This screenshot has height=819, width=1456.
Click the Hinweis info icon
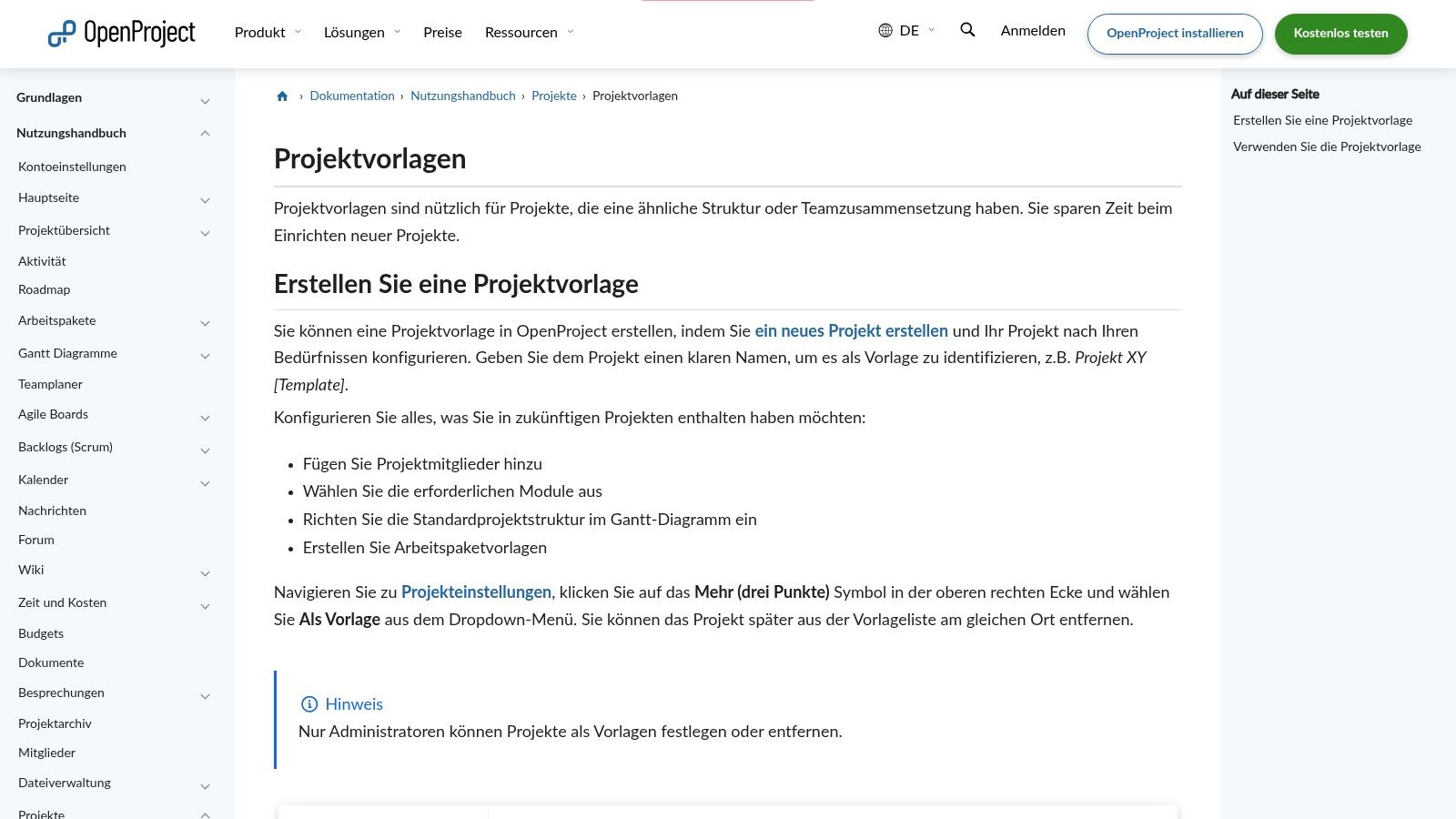tap(309, 704)
